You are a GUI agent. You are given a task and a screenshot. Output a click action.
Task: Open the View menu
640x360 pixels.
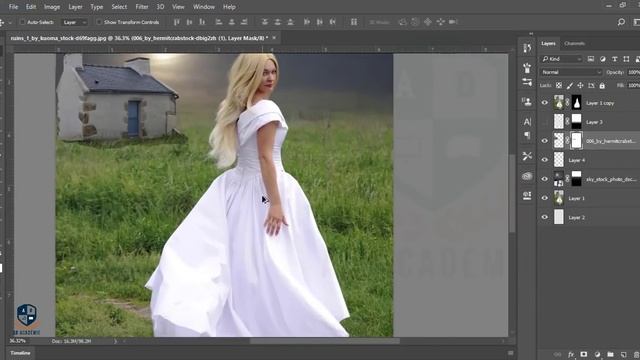pyautogui.click(x=178, y=7)
